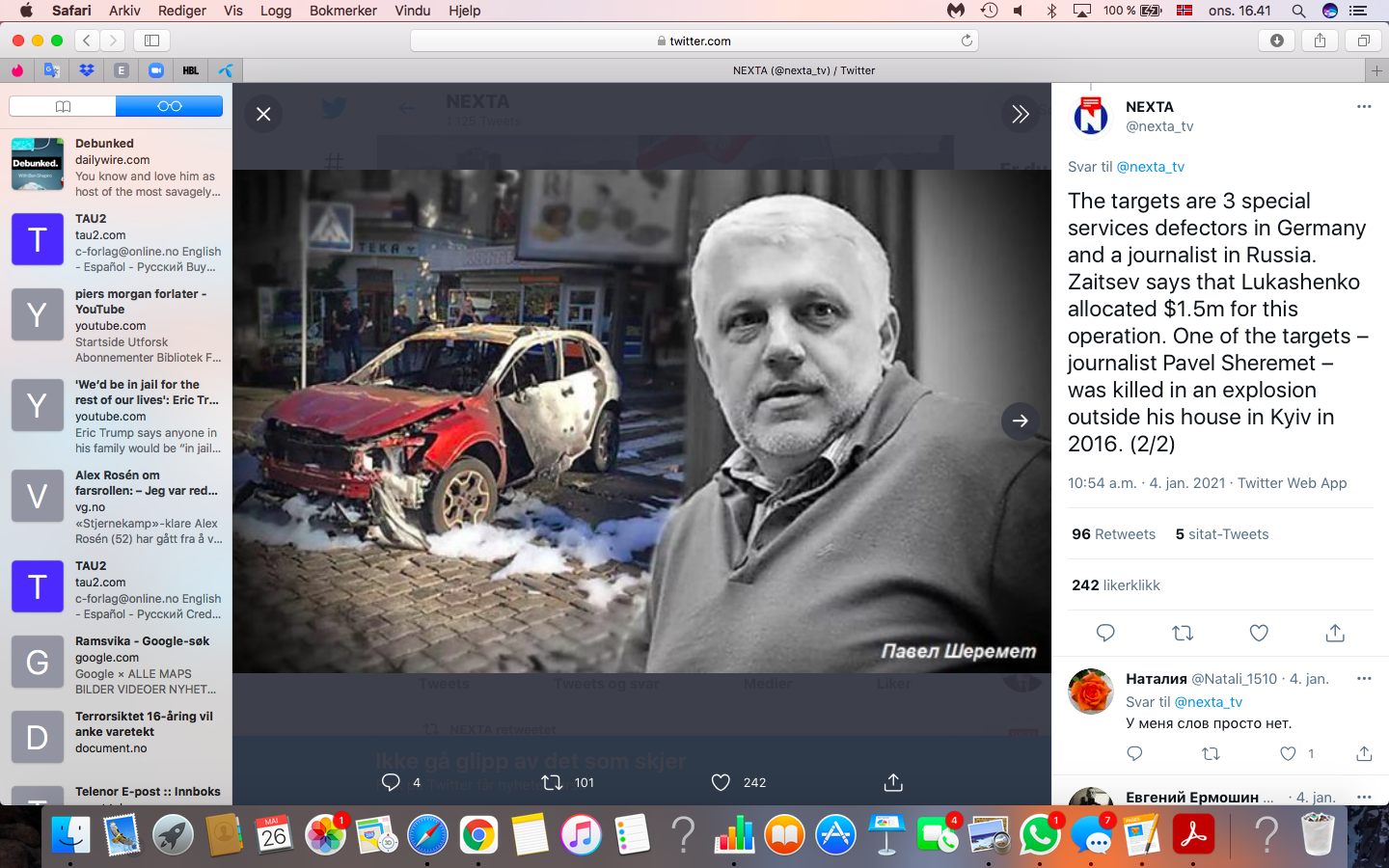
Task: Open the Vis menu
Action: (x=233, y=11)
